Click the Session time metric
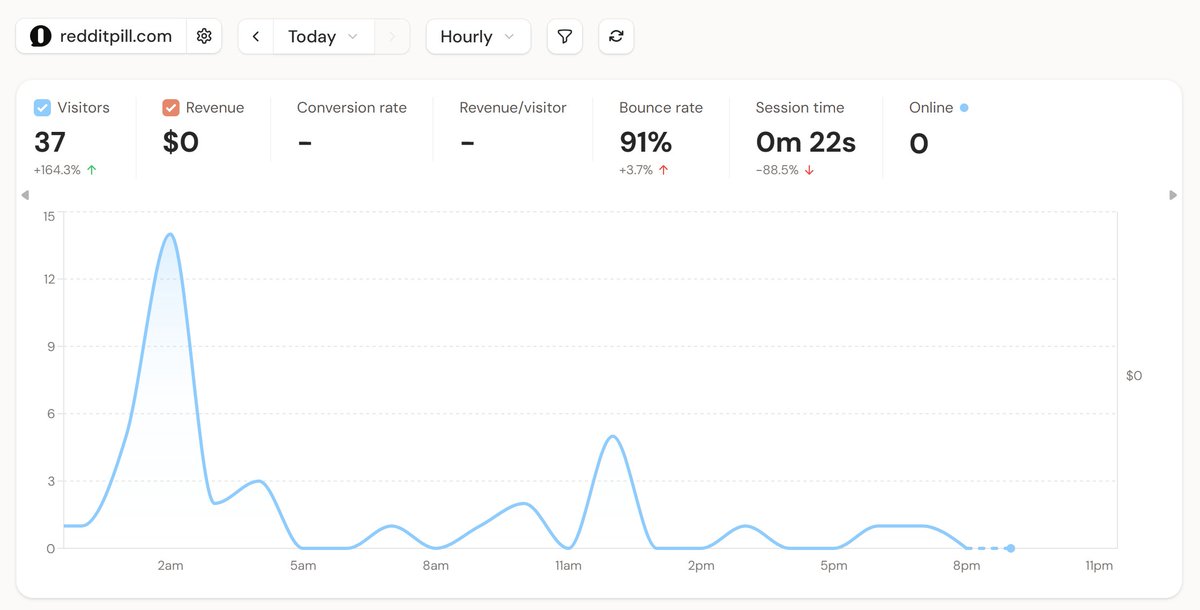Viewport: 1200px width, 610px height. point(800,107)
